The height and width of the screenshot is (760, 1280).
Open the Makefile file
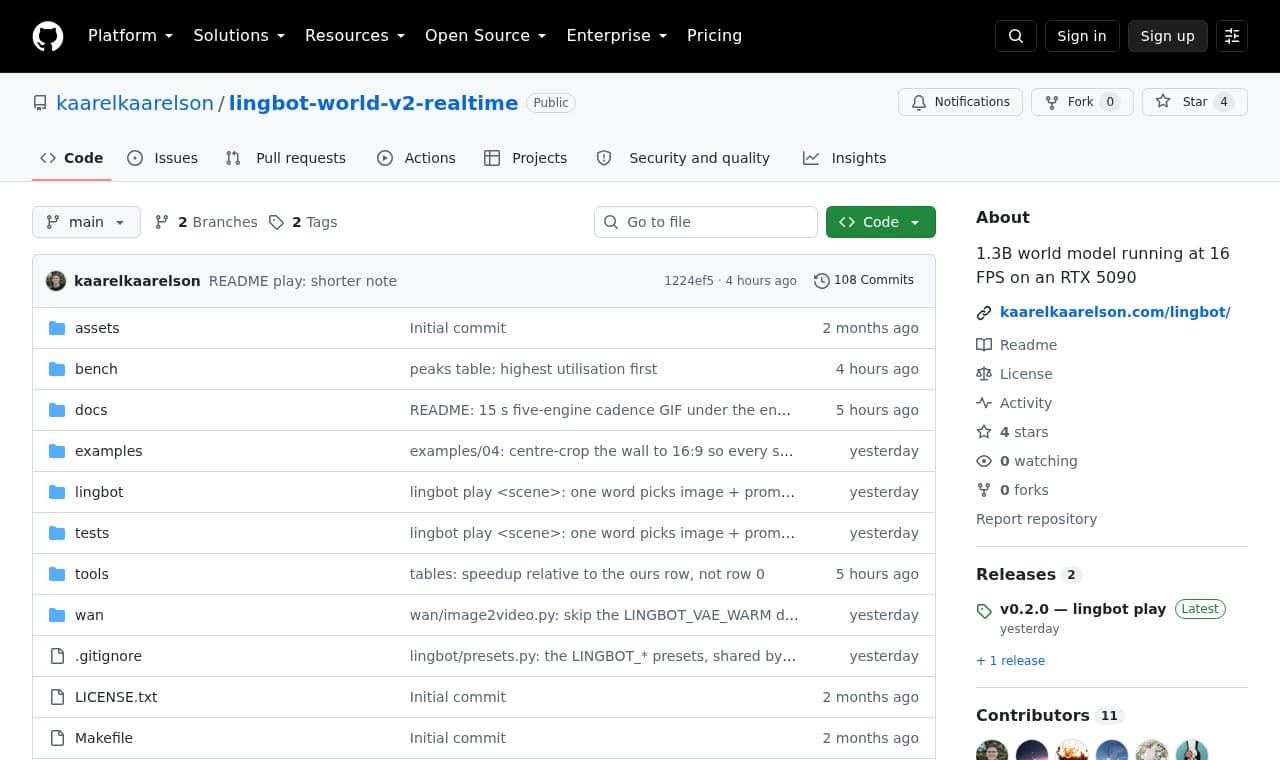tap(104, 738)
